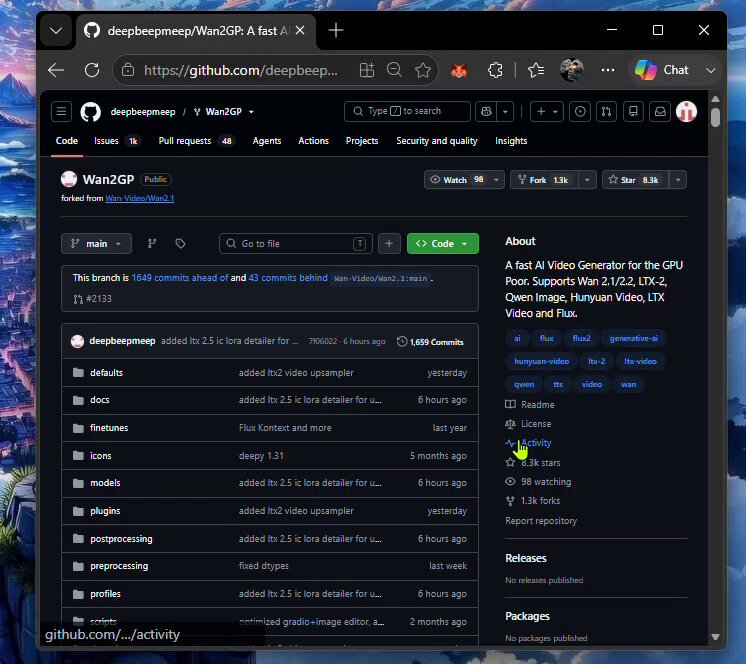View tags with the tag icon

[180, 244]
